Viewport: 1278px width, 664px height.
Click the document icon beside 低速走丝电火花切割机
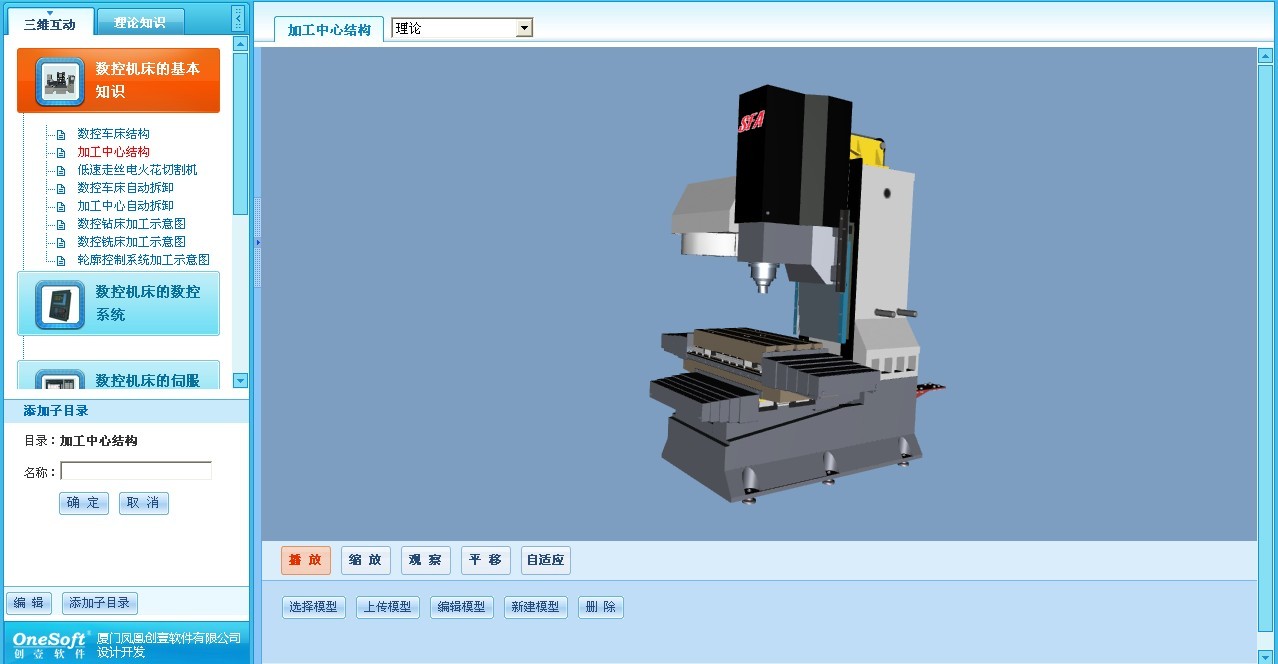(61, 170)
